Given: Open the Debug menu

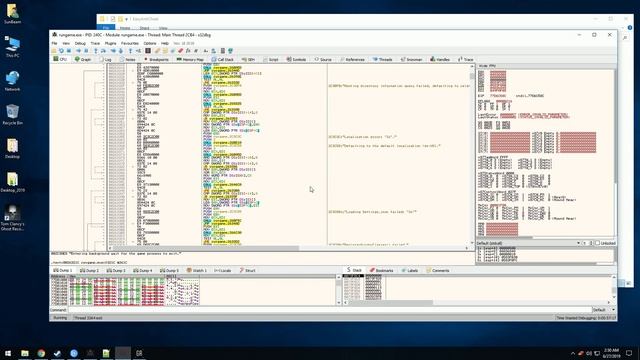Looking at the screenshot, I should coord(80,43).
